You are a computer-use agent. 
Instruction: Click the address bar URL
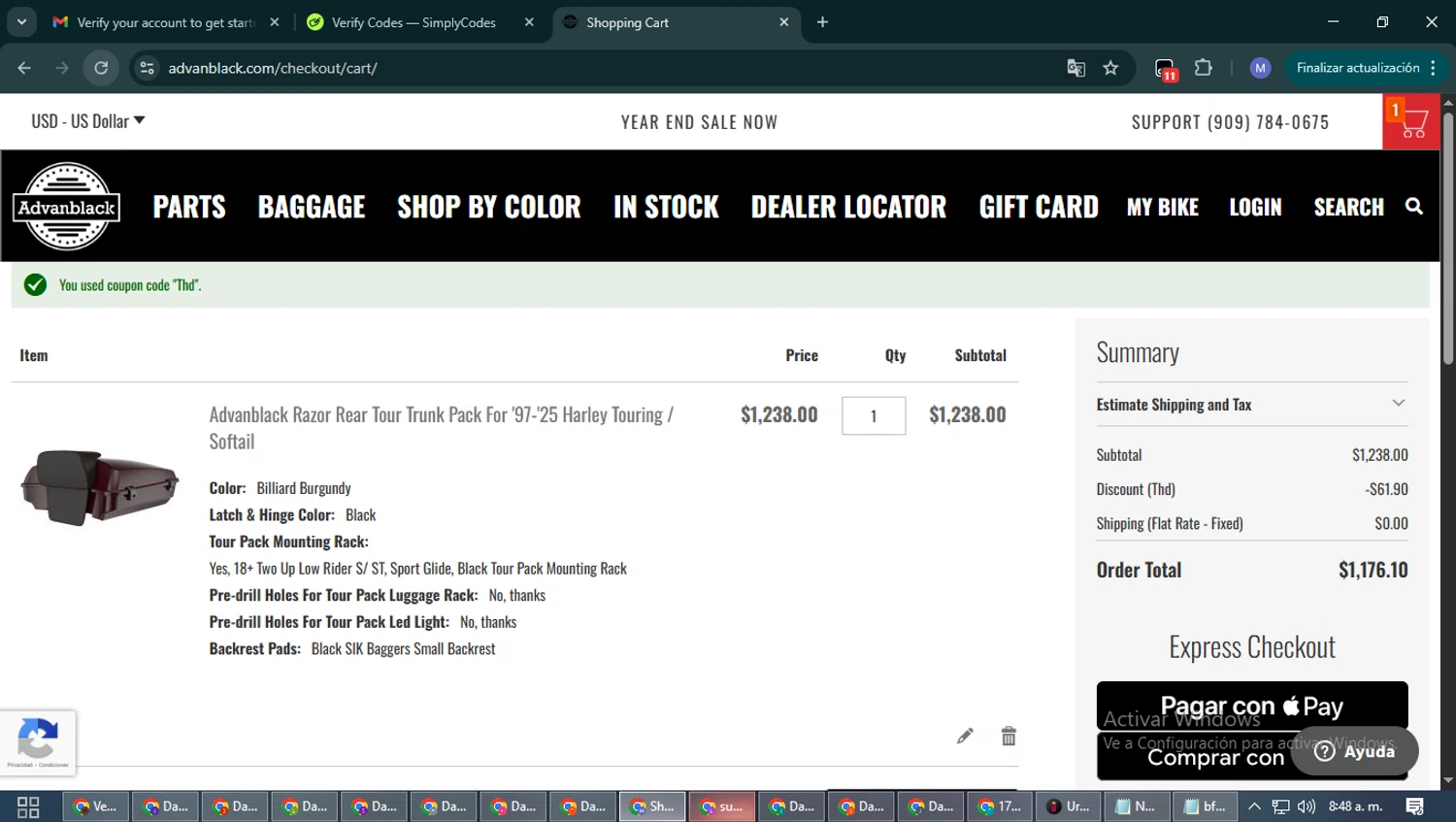pyautogui.click(x=273, y=68)
